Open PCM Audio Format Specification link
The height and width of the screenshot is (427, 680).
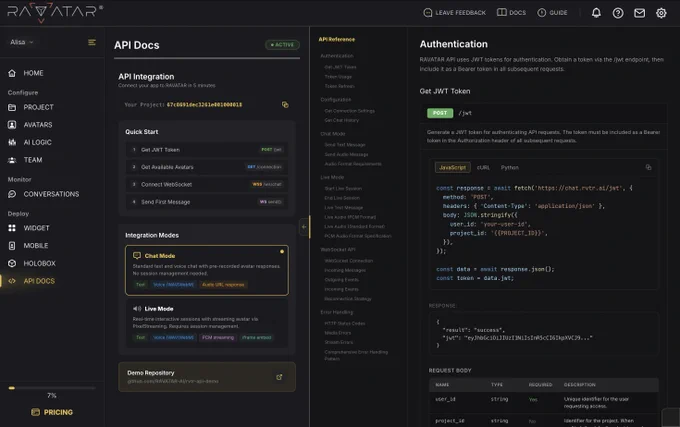point(358,236)
